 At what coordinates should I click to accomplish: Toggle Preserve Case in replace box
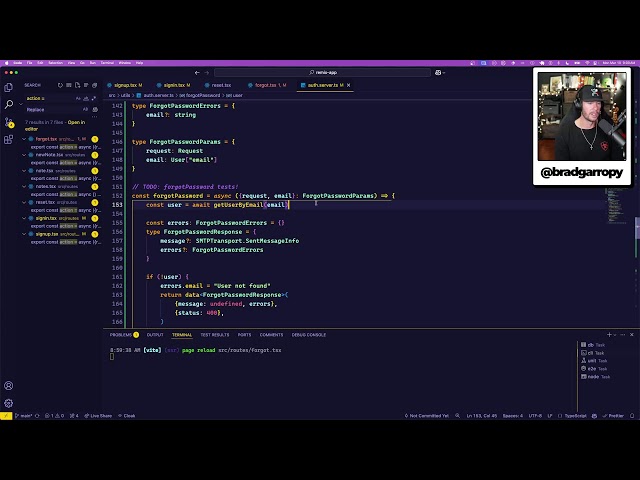coord(85,109)
